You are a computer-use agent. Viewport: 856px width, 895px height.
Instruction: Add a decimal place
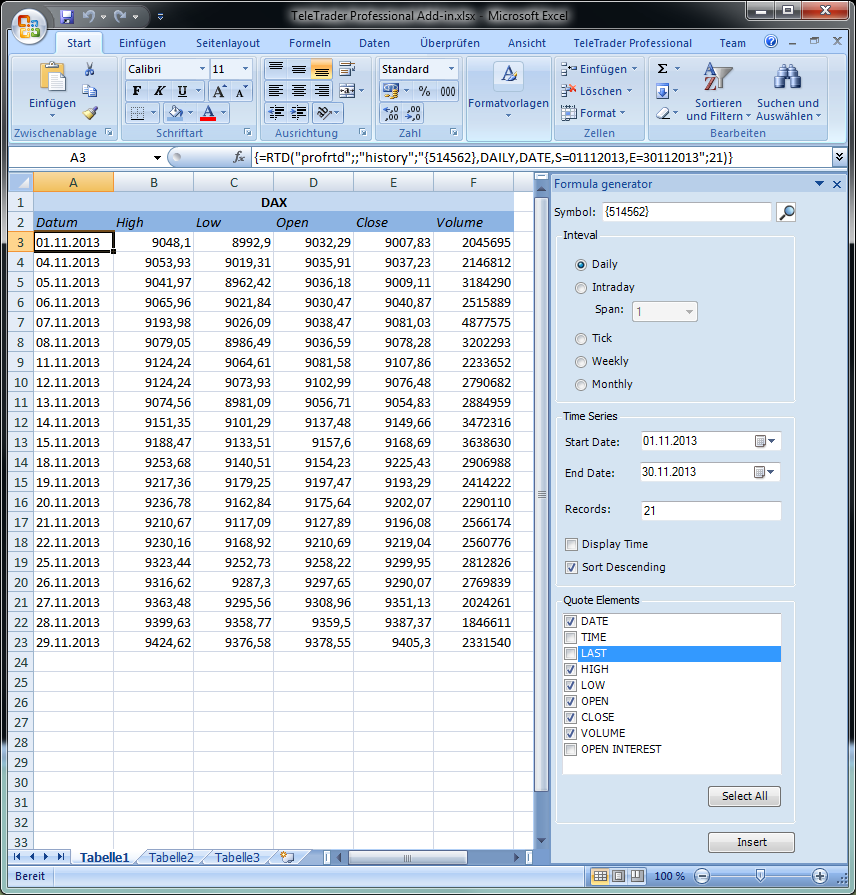(391, 113)
